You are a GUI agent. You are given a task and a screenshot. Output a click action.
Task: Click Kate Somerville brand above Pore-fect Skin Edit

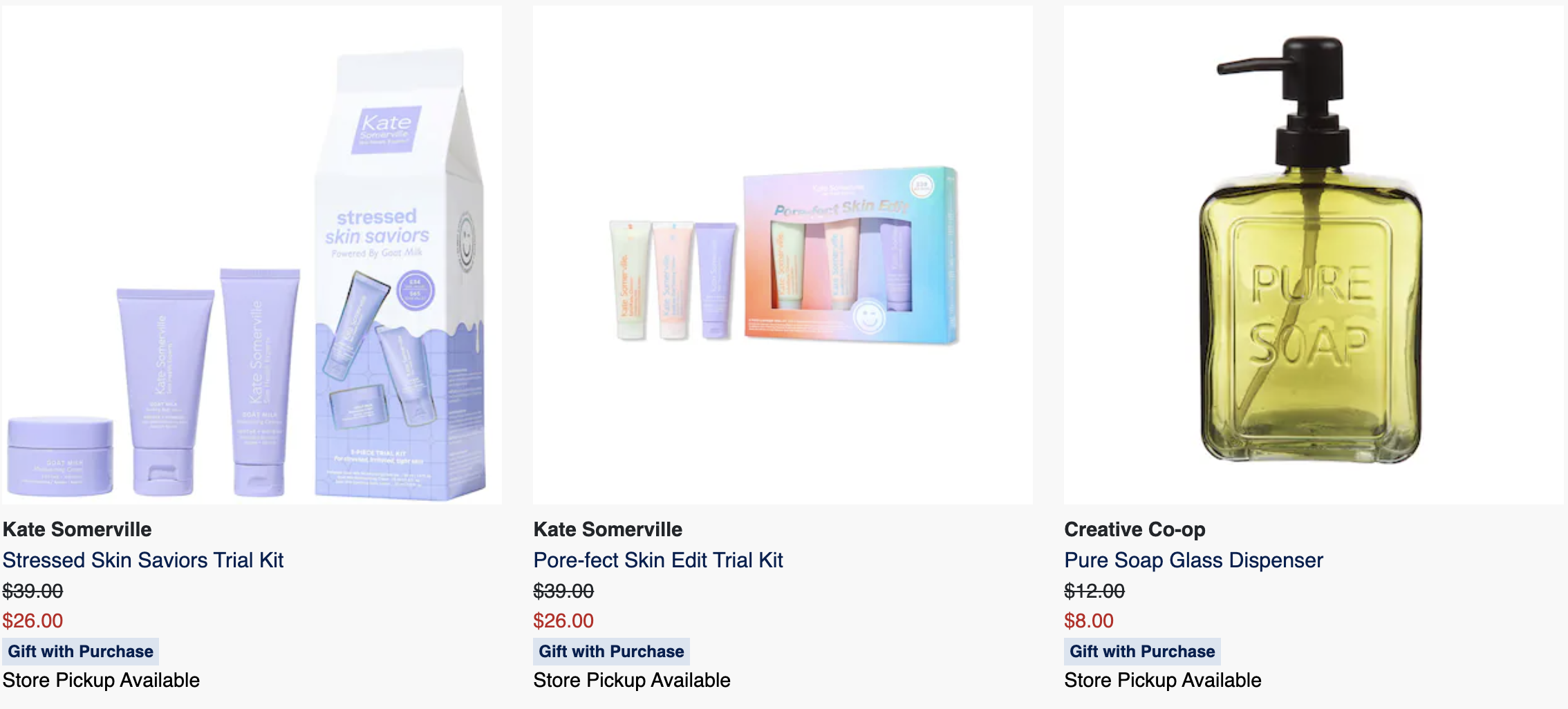[x=608, y=529]
